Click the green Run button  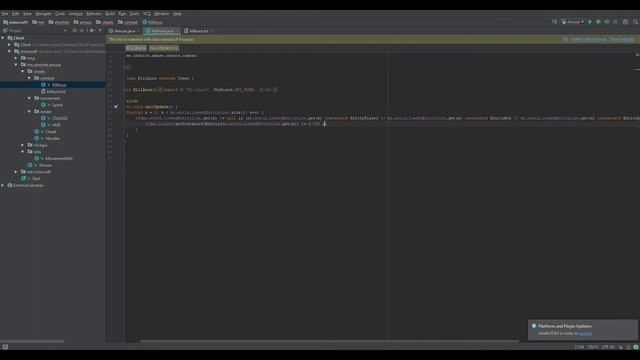pyautogui.click(x=590, y=22)
